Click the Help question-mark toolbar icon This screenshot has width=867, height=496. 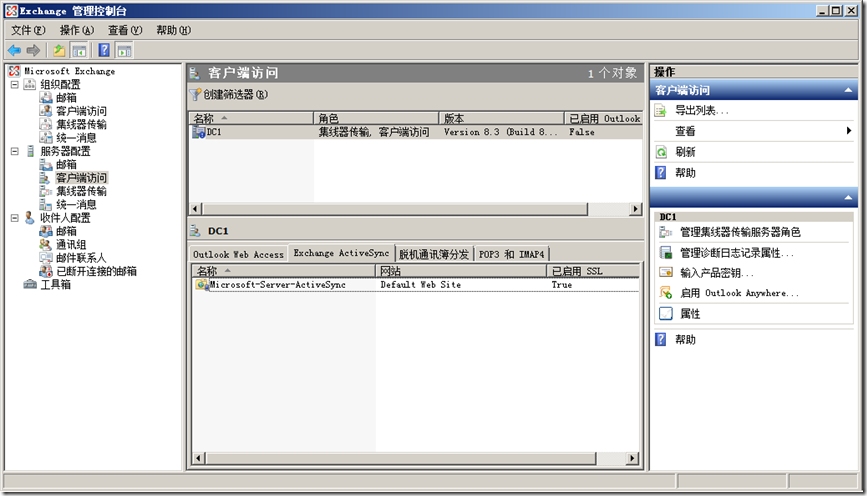pyautogui.click(x=104, y=50)
